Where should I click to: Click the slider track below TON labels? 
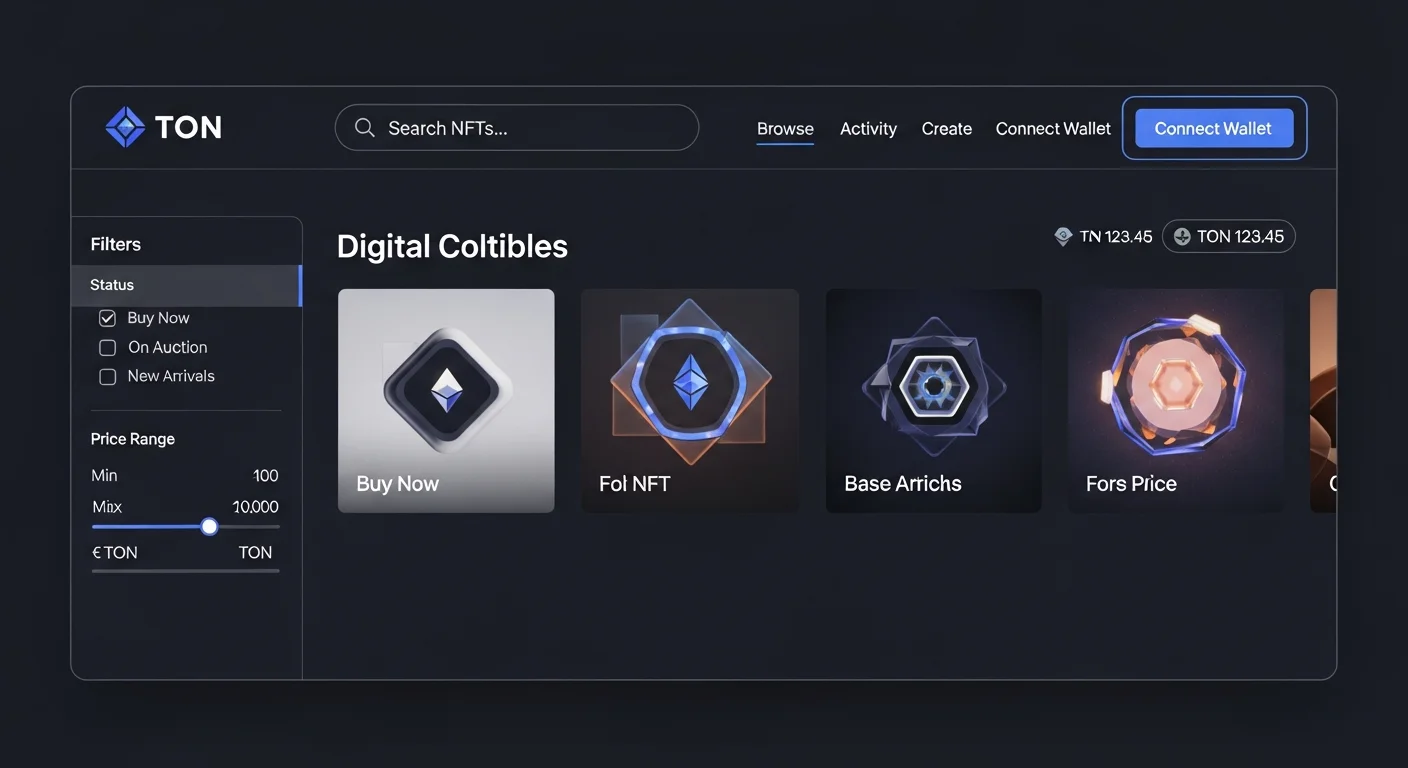(185, 571)
